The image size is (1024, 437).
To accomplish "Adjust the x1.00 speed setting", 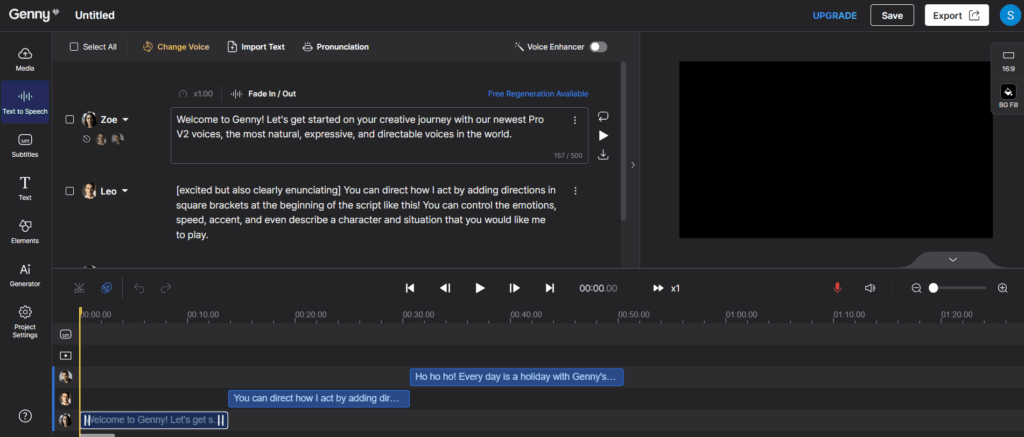I will point(196,94).
